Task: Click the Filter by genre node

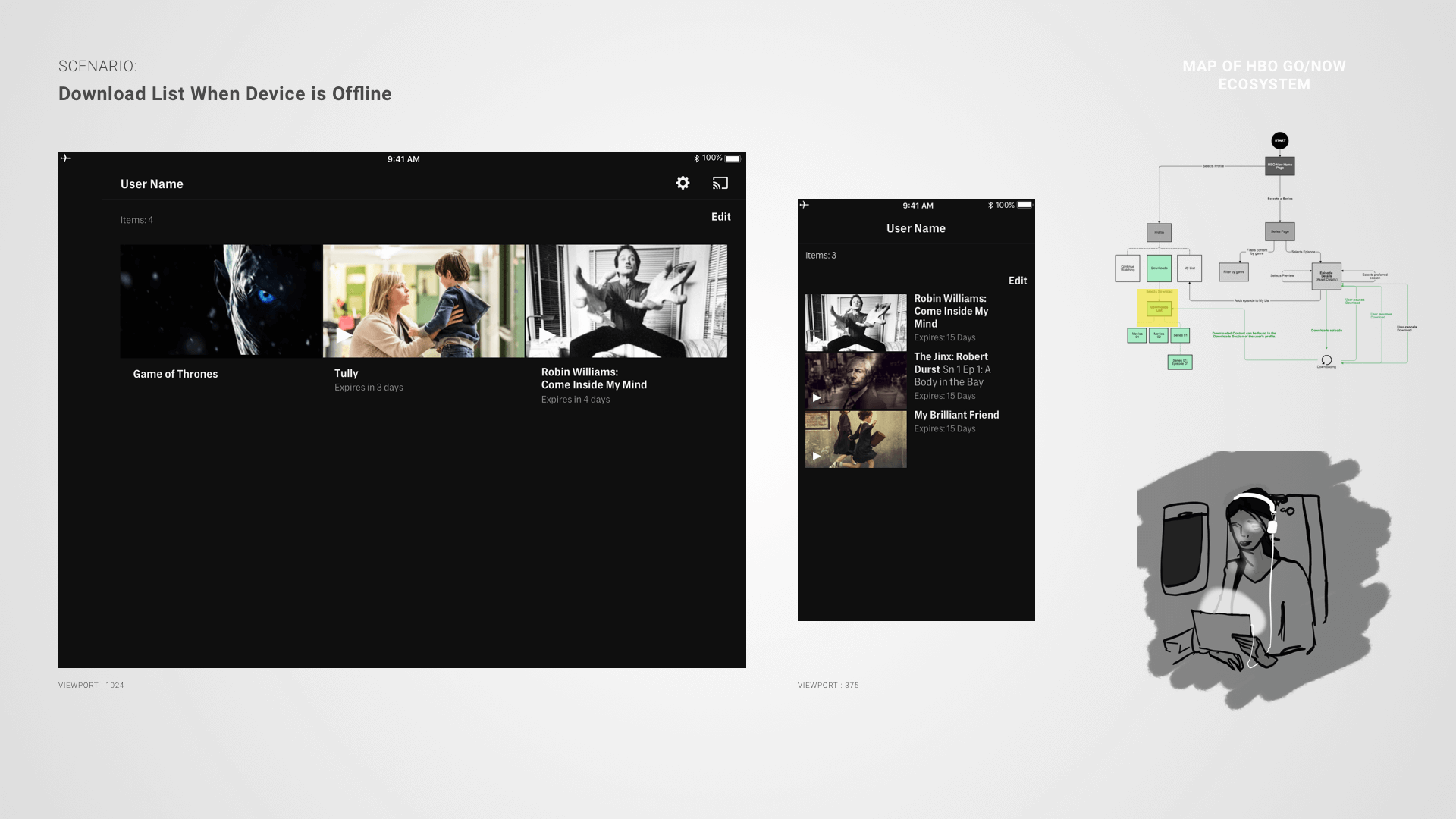Action: point(1234,271)
